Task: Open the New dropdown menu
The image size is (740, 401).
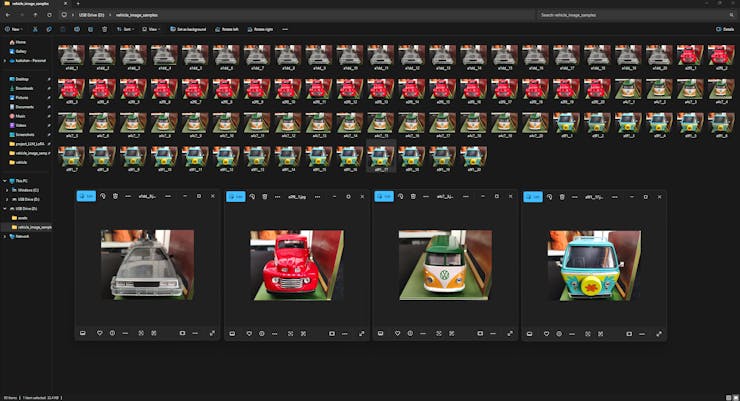Action: pos(13,29)
